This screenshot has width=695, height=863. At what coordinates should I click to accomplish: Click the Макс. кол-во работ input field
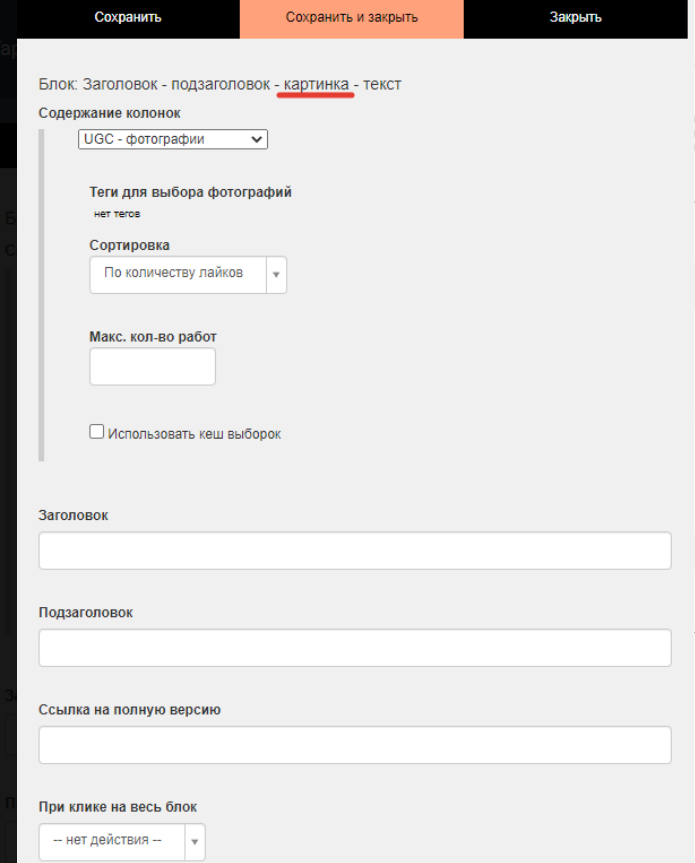(152, 367)
